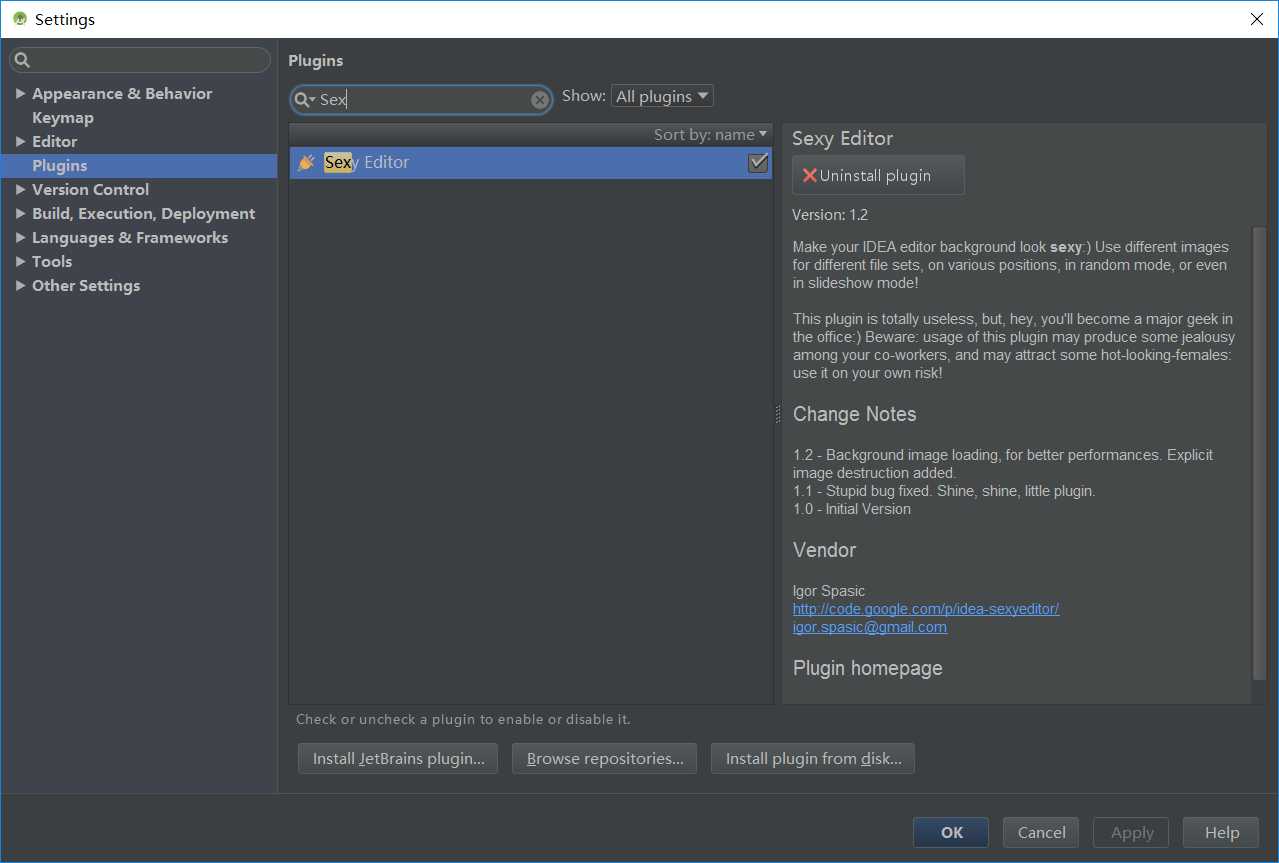The height and width of the screenshot is (863, 1279).
Task: Click Install plugin from disk button
Action: click(813, 758)
